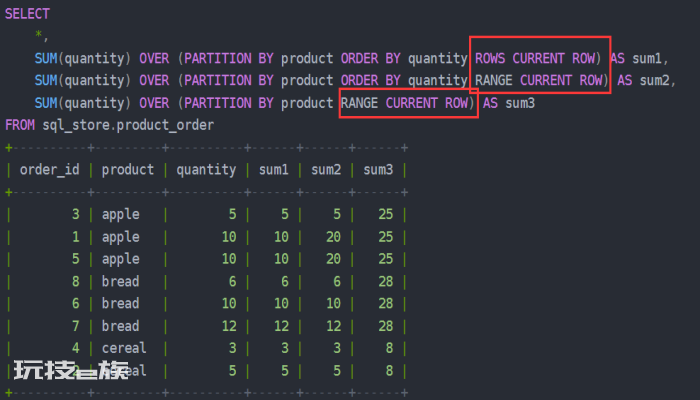700x400 pixels.
Task: Click the first apple row product cell
Action: click(121, 215)
